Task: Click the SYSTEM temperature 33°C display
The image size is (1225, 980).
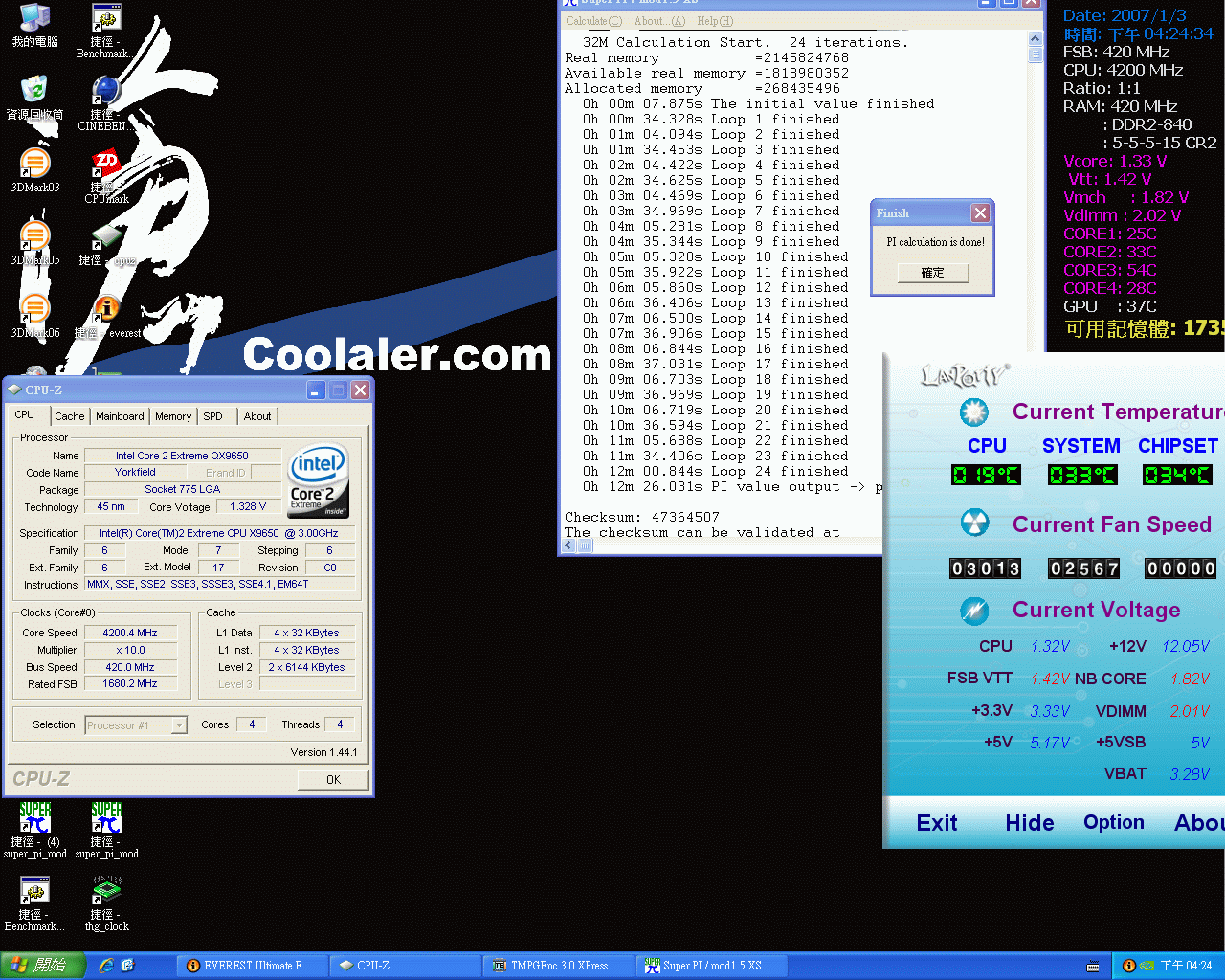Action: click(x=1082, y=475)
